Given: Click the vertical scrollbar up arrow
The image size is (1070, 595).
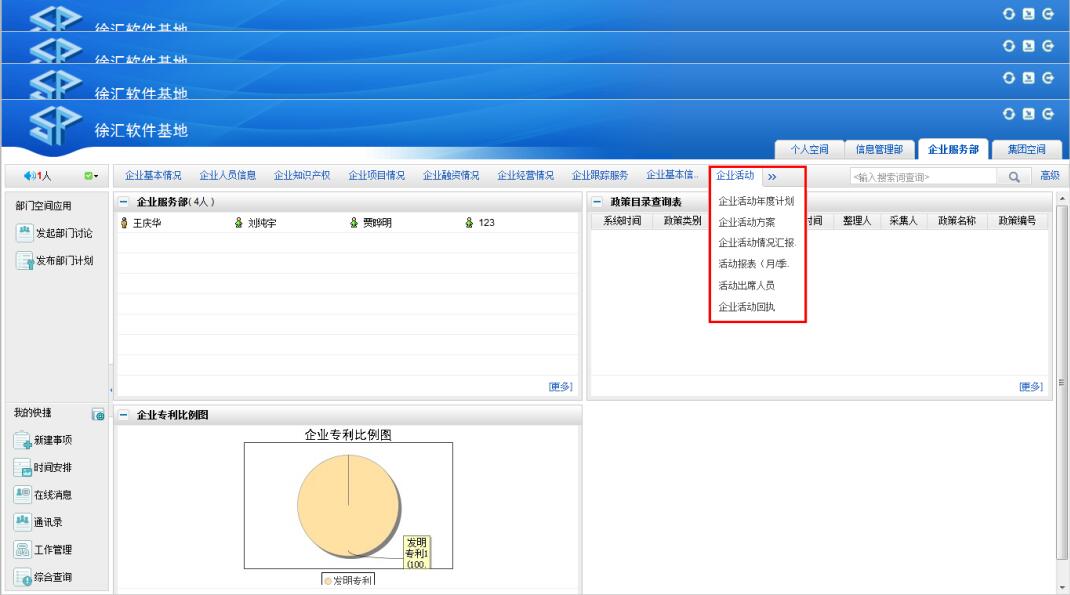Looking at the screenshot, I should click(x=1062, y=199).
